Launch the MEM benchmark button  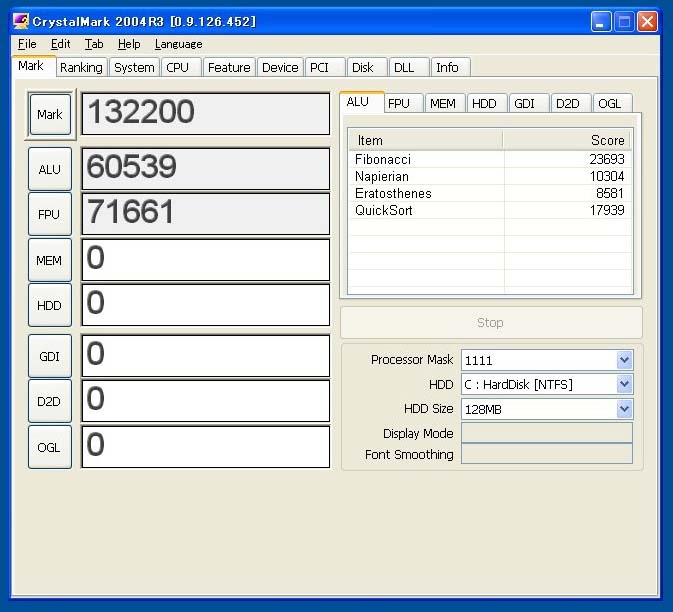[x=49, y=261]
